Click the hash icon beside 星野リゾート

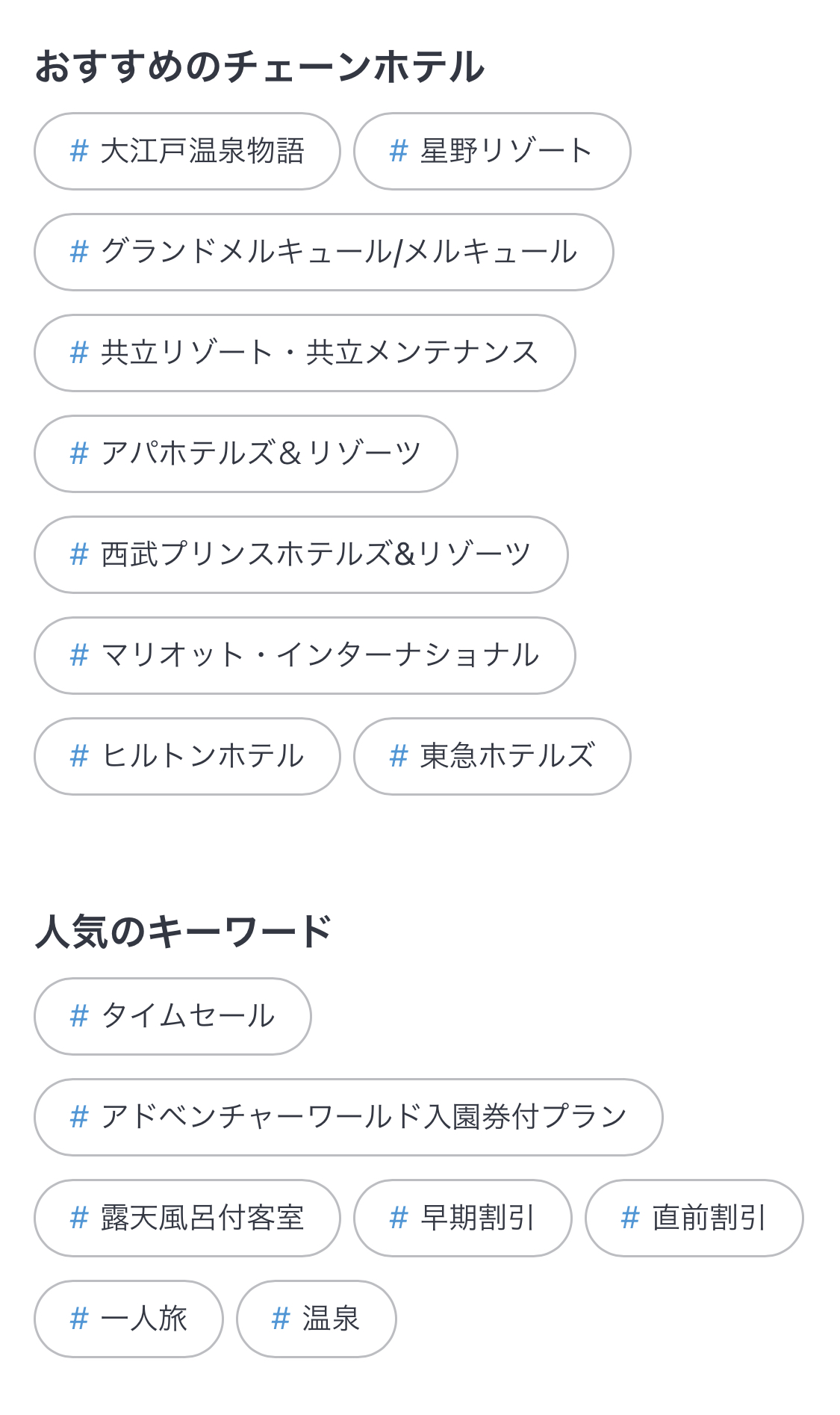click(399, 152)
